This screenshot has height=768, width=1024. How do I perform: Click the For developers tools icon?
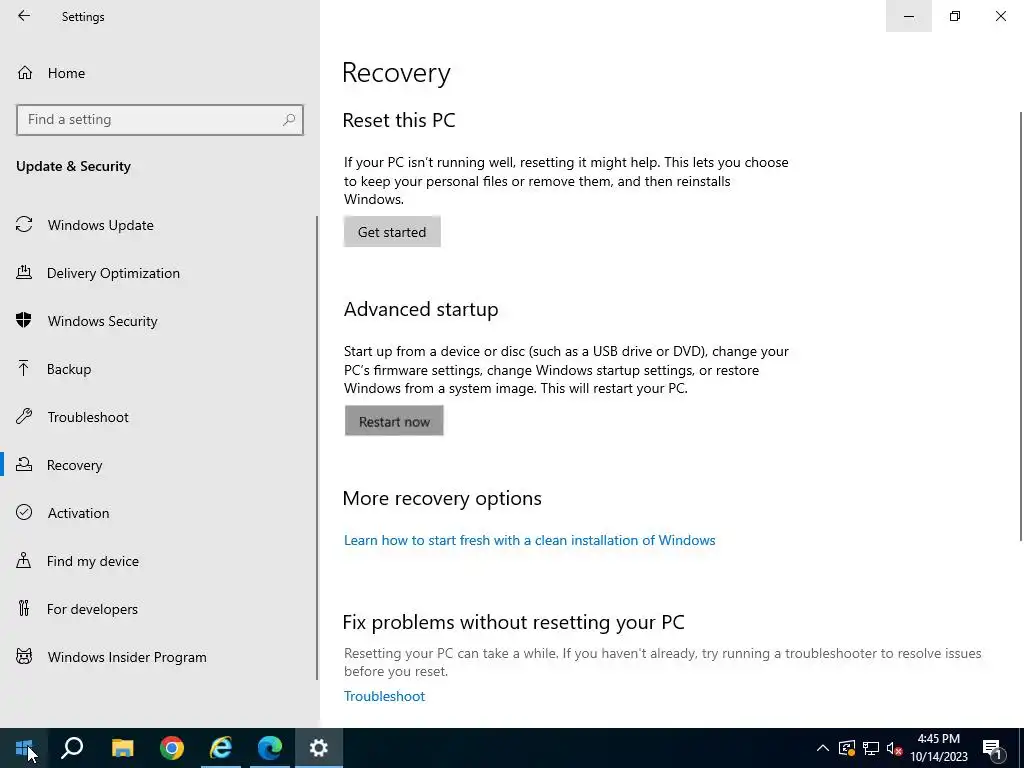point(24,608)
